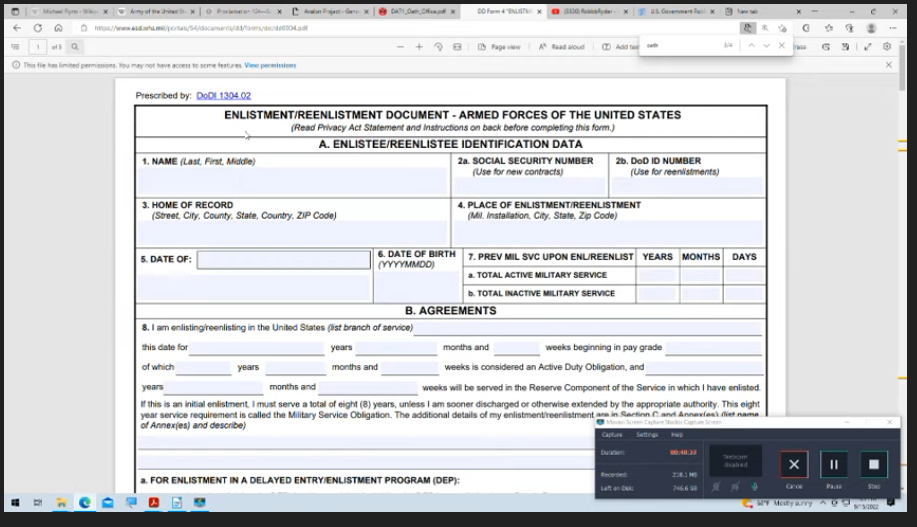Open Adobe Acrobat from the taskbar
The width and height of the screenshot is (917, 527).
point(154,502)
